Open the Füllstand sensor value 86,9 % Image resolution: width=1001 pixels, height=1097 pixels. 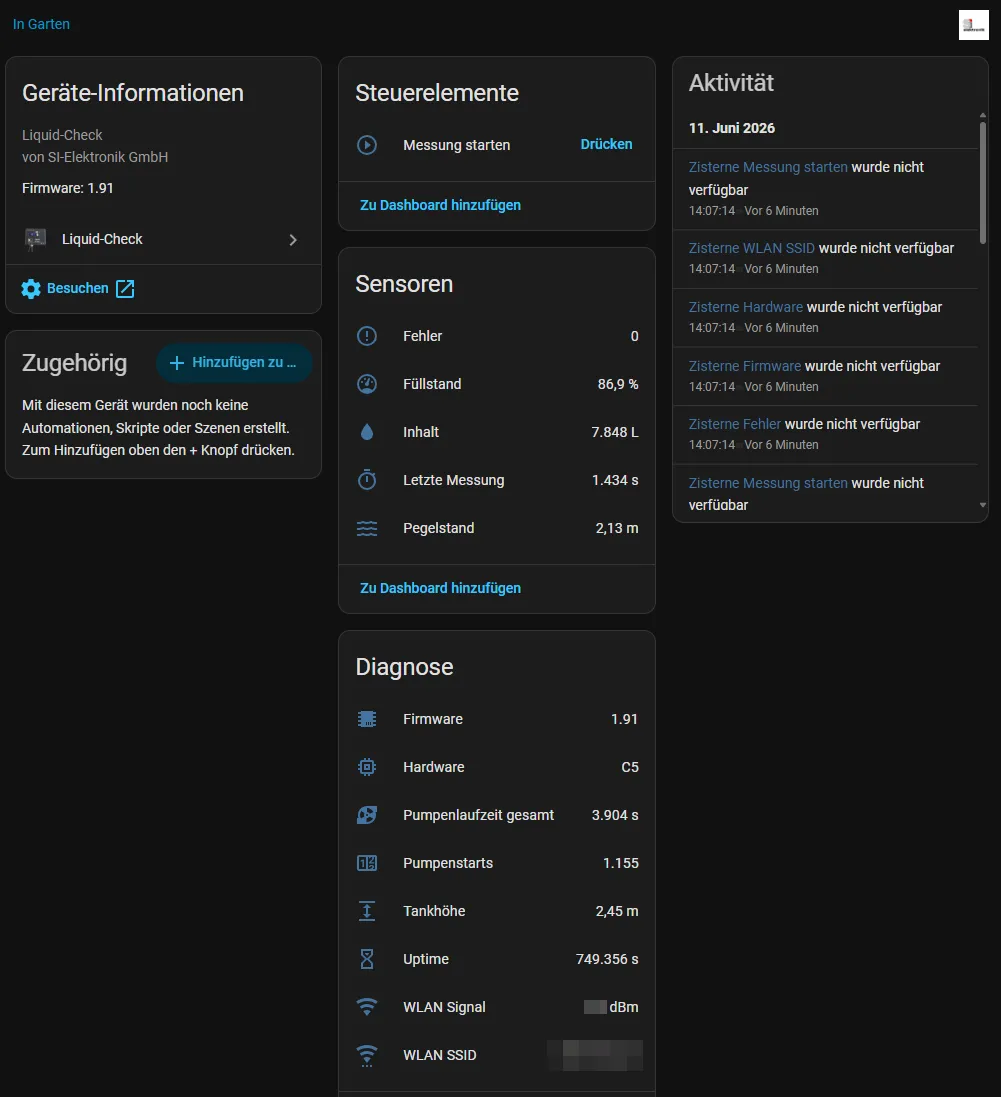pos(618,384)
